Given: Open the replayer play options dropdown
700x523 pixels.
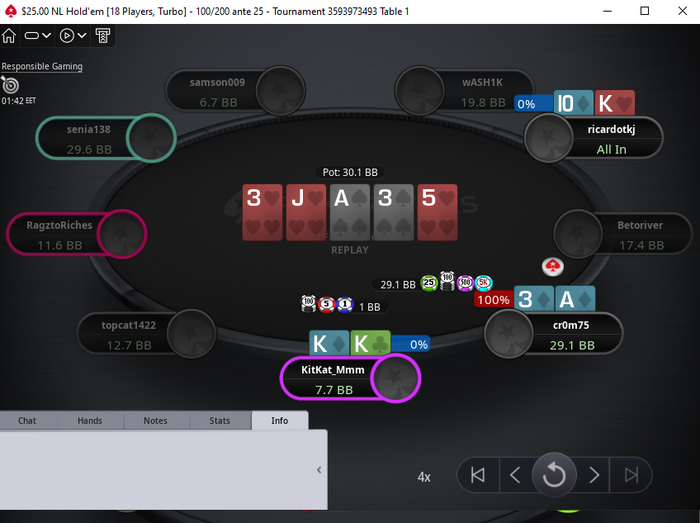Looking at the screenshot, I should [x=73, y=36].
